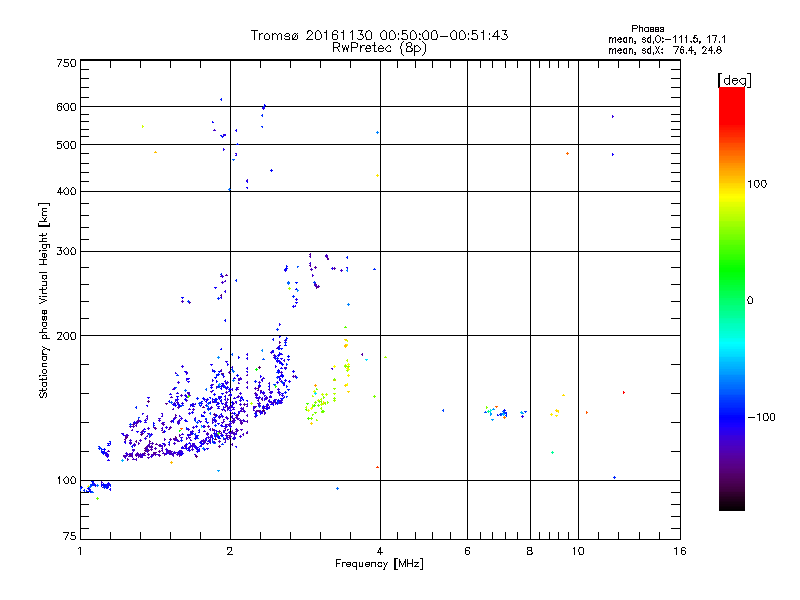Click the 'Phases' header label
800x600 pixels.
[x=647, y=29]
